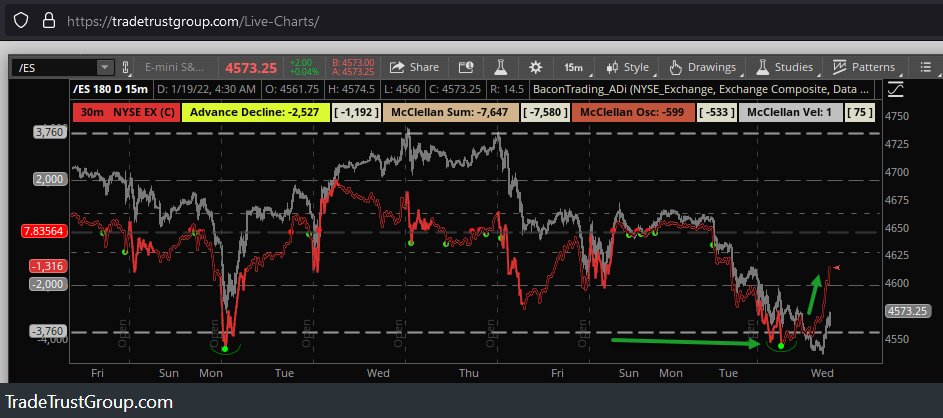Click the link icon beside symbol selector
943x418 pixels.
[x=126, y=68]
